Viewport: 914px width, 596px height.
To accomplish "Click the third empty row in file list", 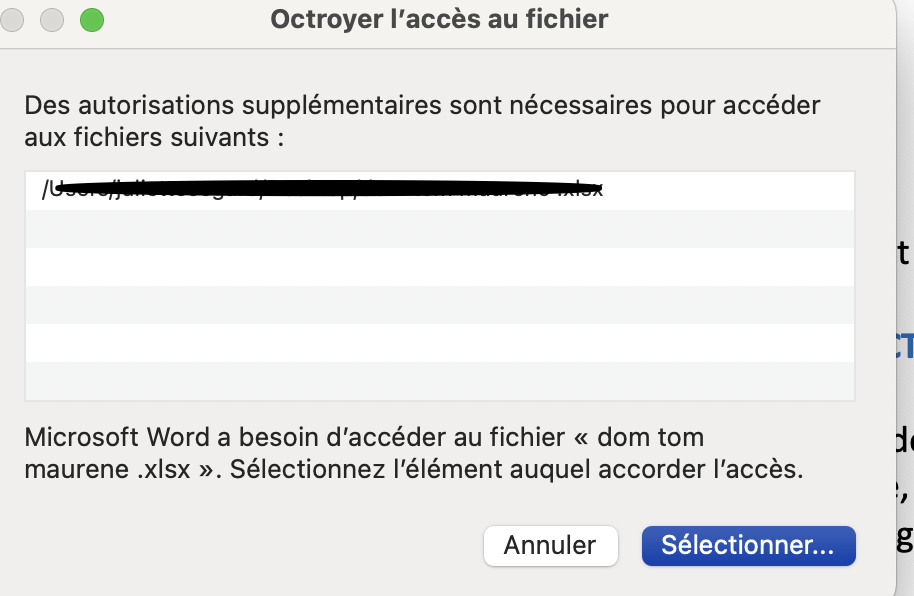I will 440,267.
